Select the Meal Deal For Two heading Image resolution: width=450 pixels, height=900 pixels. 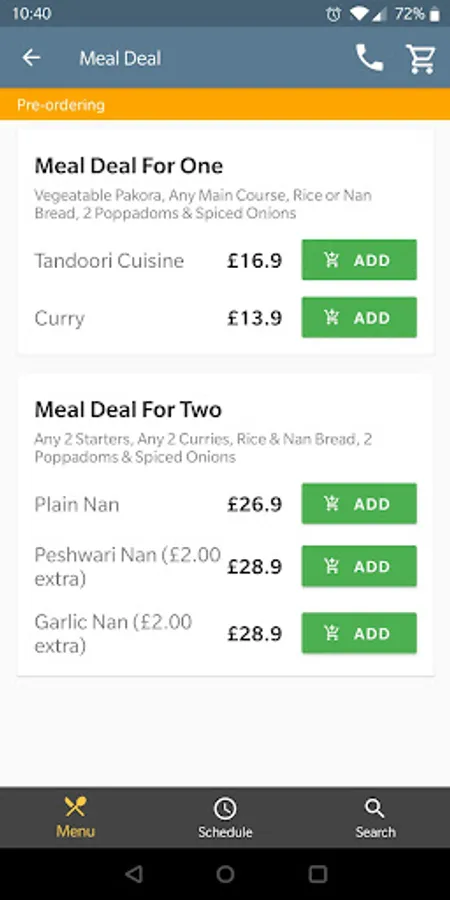(x=128, y=410)
